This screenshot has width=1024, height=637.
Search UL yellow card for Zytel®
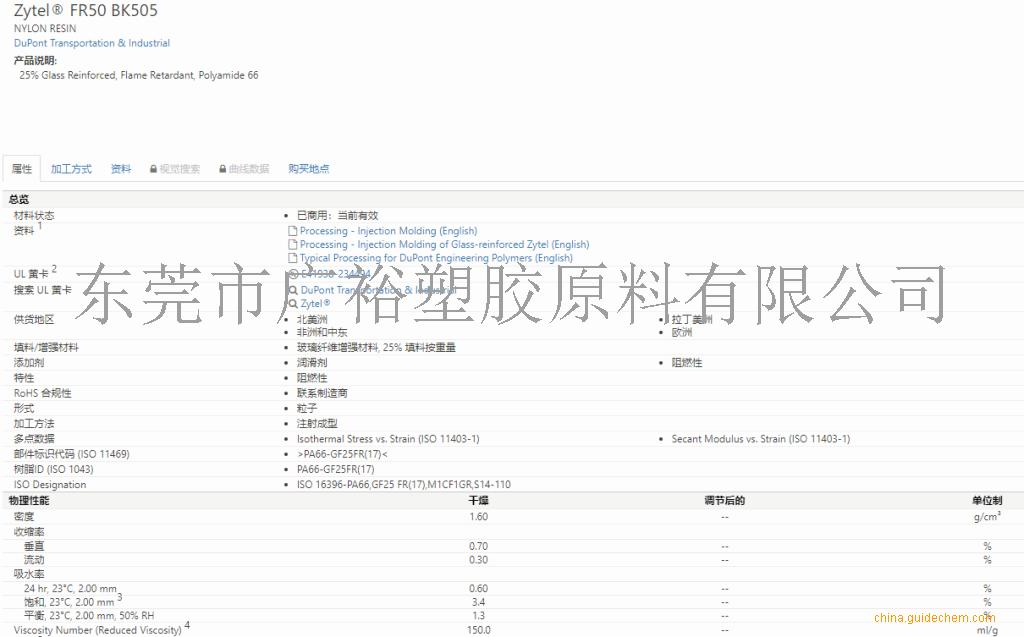315,303
